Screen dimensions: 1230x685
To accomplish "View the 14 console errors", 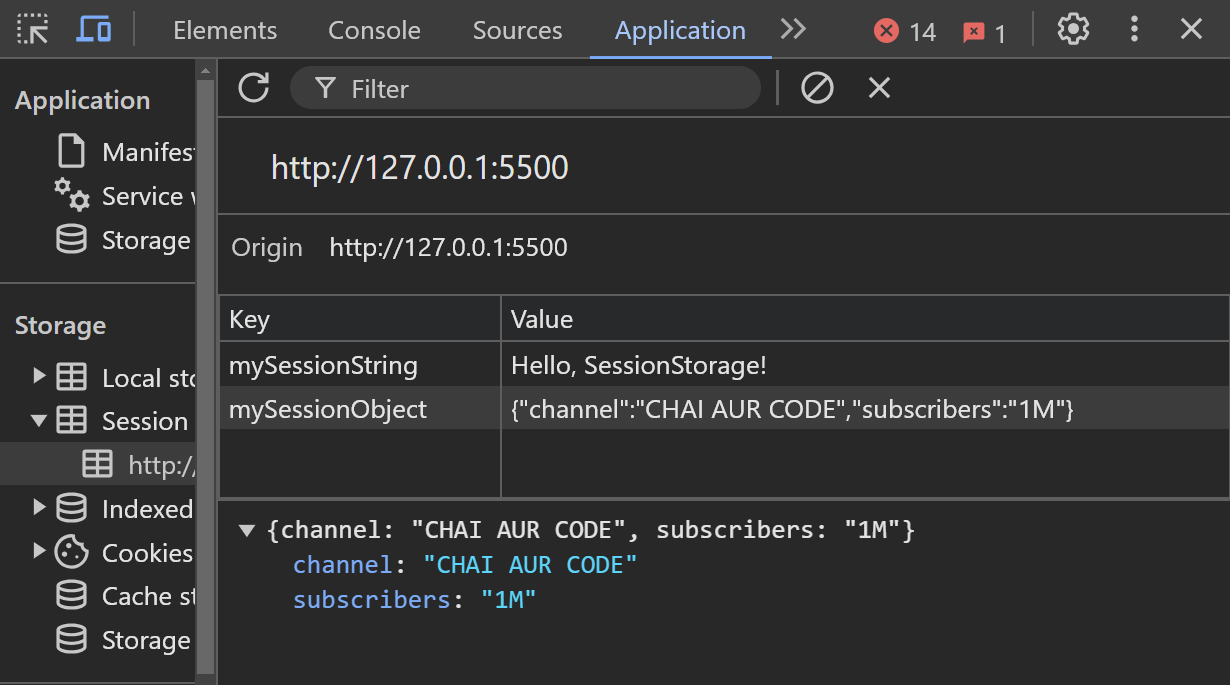I will point(903,30).
